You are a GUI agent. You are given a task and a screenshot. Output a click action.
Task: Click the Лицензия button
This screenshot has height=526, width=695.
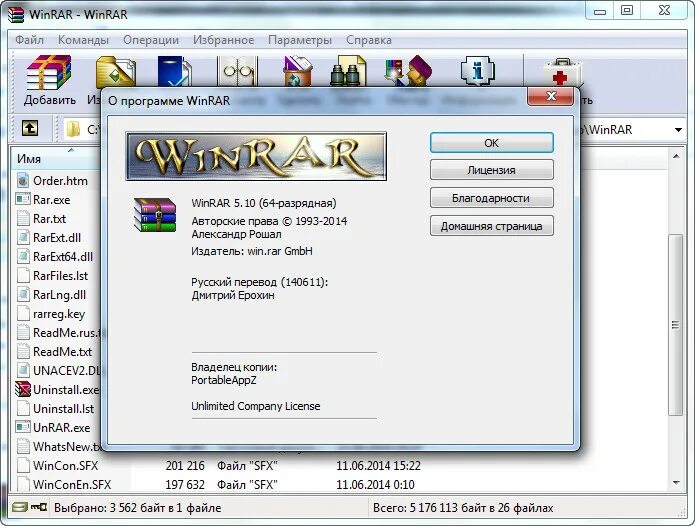[x=492, y=170]
